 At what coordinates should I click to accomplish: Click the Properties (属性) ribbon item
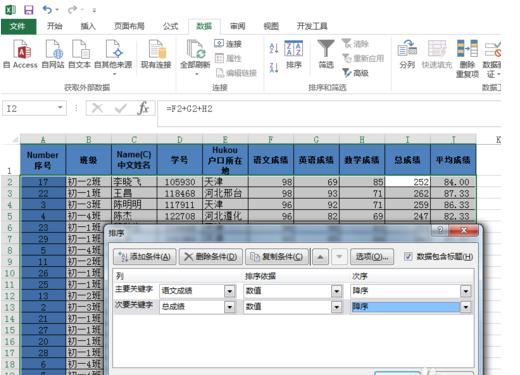click(228, 58)
